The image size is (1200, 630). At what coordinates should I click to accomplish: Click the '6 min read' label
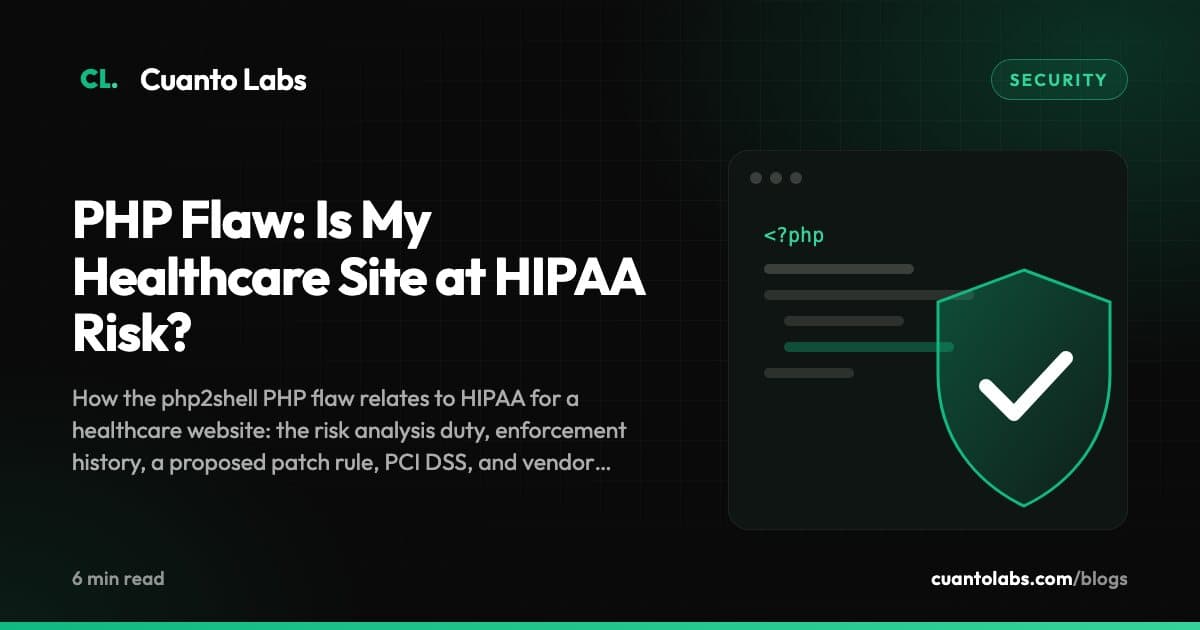(118, 578)
